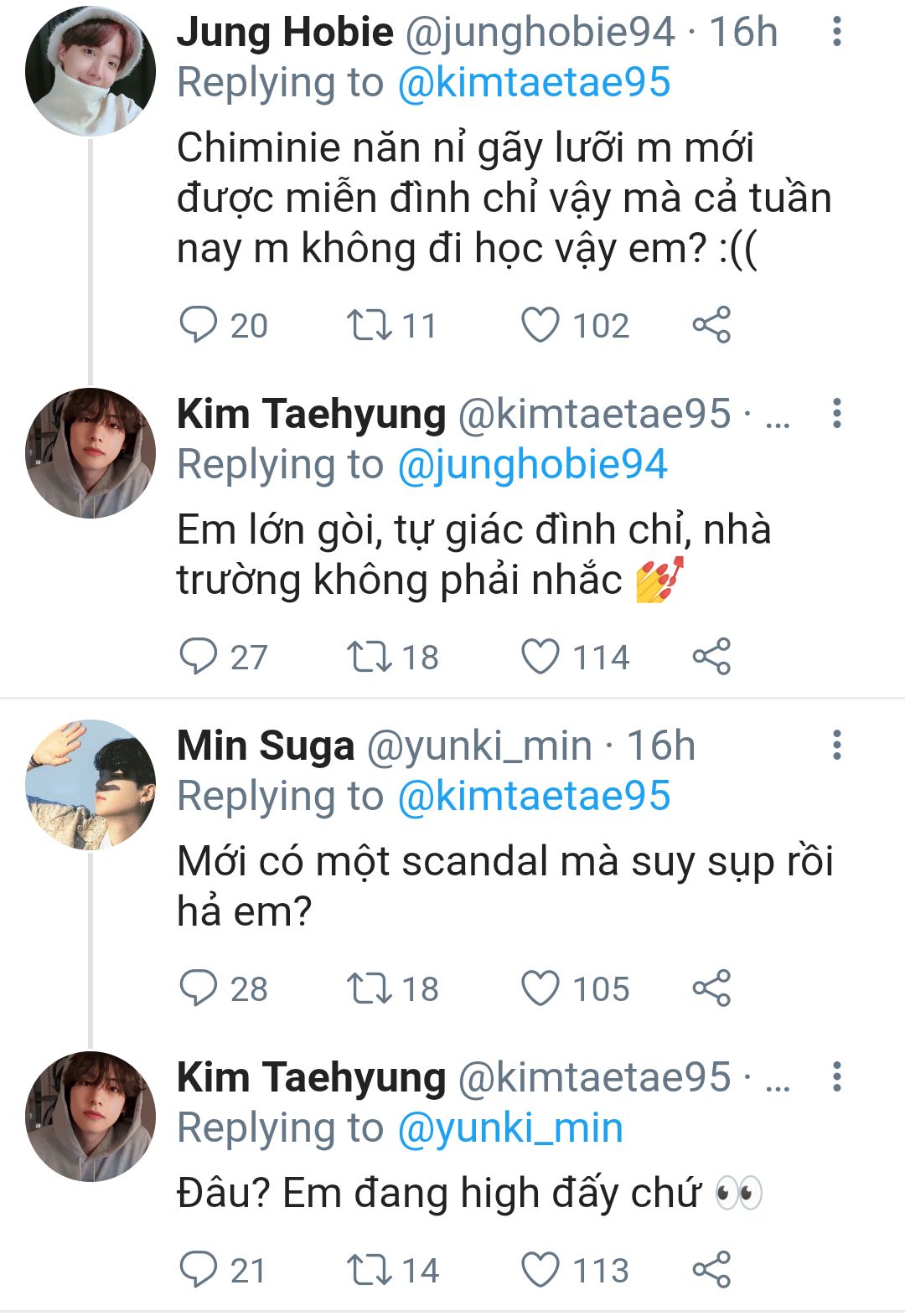Like Jung Hobie's reply tweet
The height and width of the screenshot is (1316, 905).
540,325
